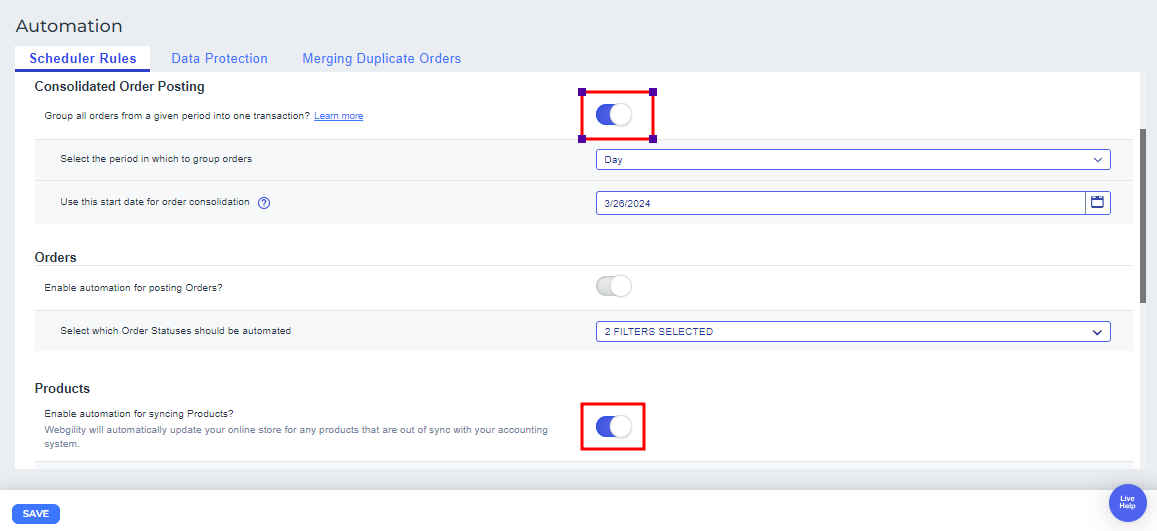Select the Scheduler Rules tab
1157x531 pixels.
pos(83,59)
